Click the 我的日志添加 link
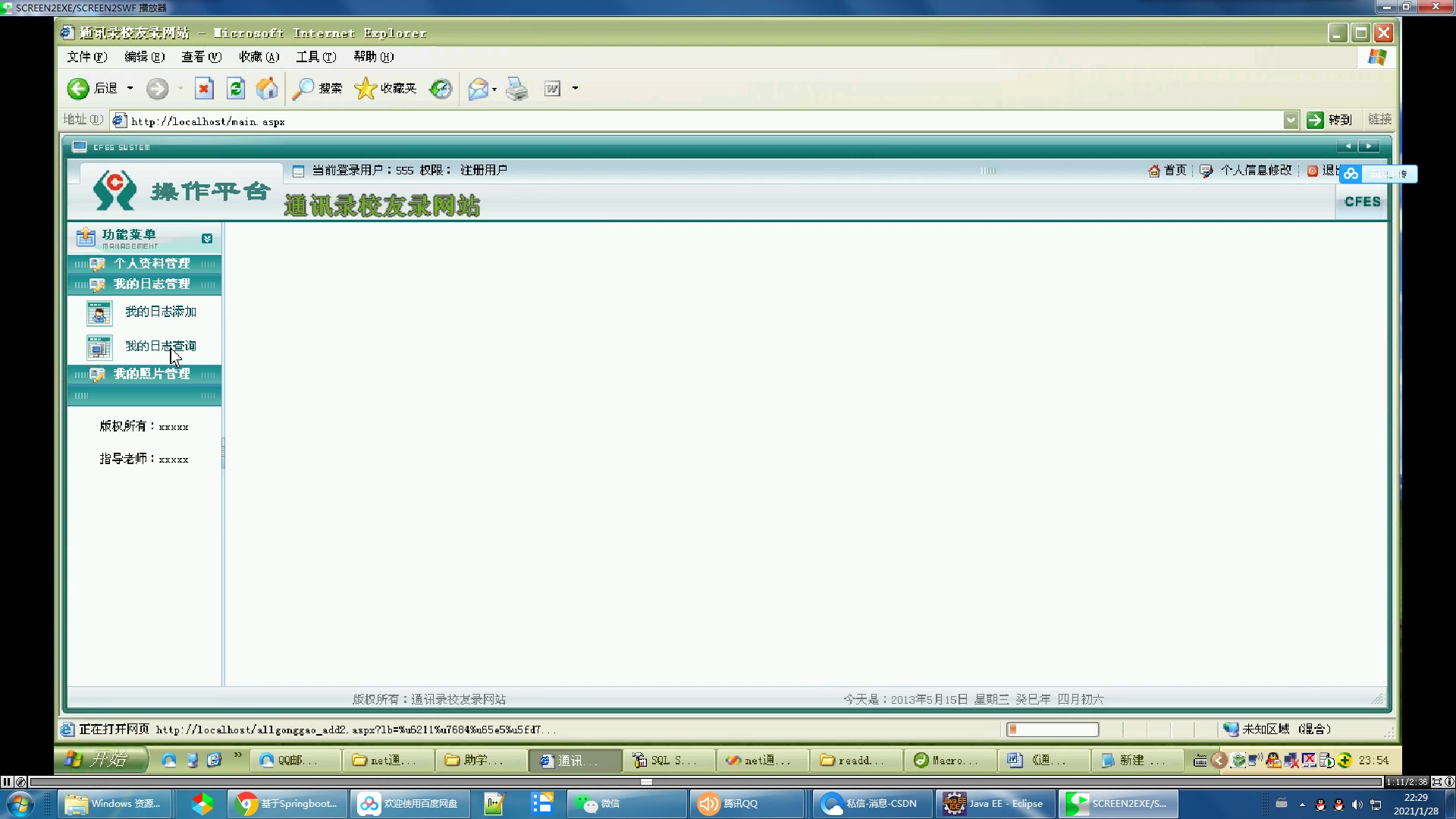The image size is (1456, 819). (160, 312)
